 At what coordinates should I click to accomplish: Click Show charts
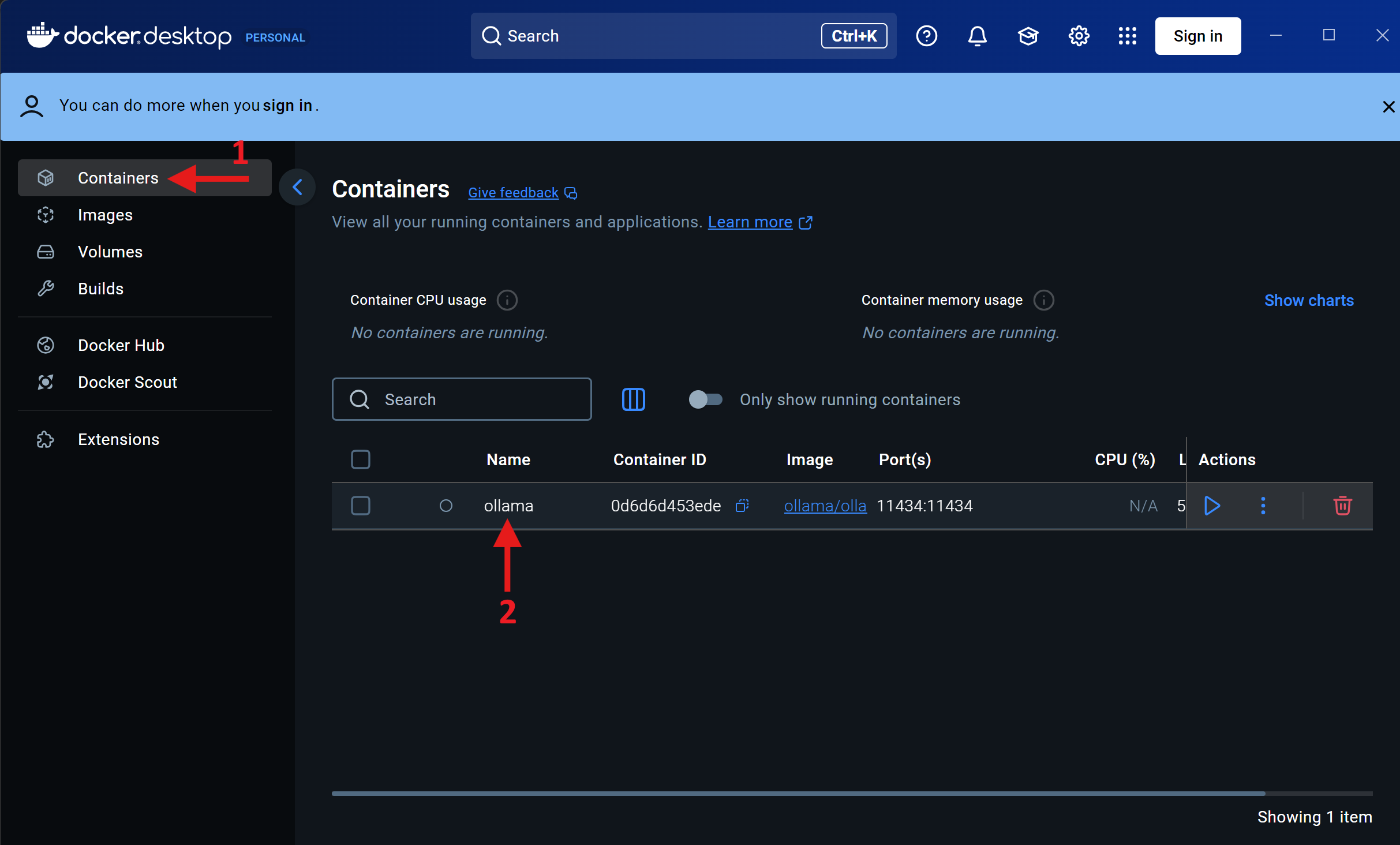[1308, 300]
